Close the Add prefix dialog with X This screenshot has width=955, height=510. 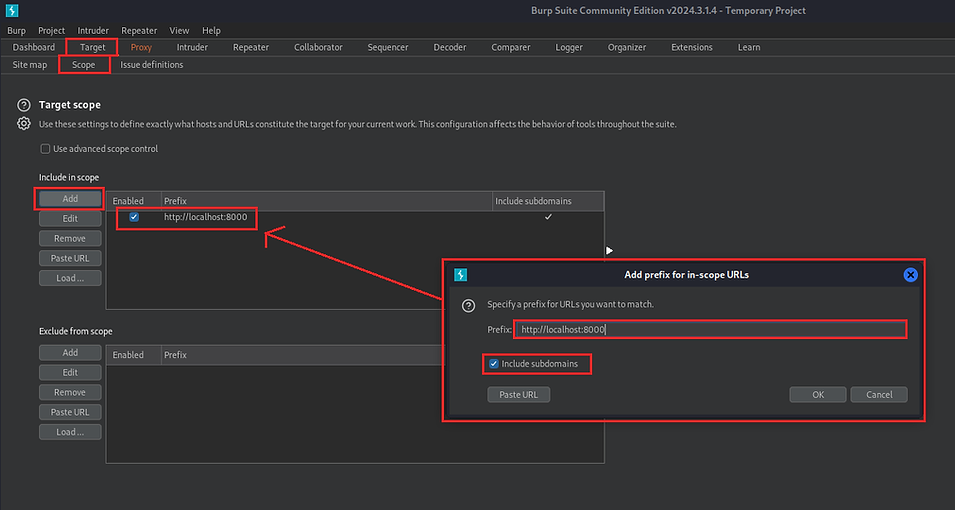(911, 275)
